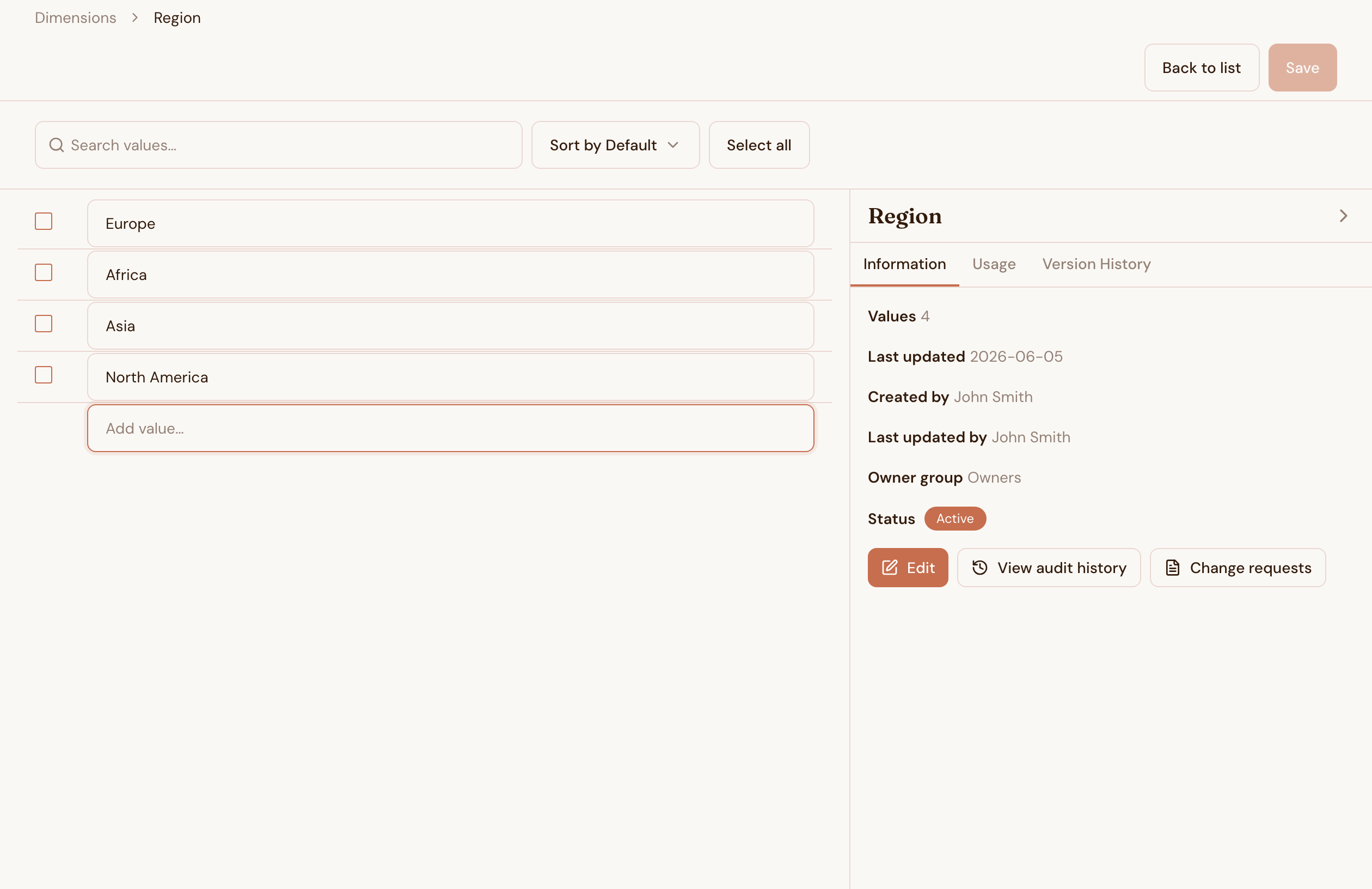Click the Values 4 count text
This screenshot has height=889, width=1372.
[x=898, y=316]
